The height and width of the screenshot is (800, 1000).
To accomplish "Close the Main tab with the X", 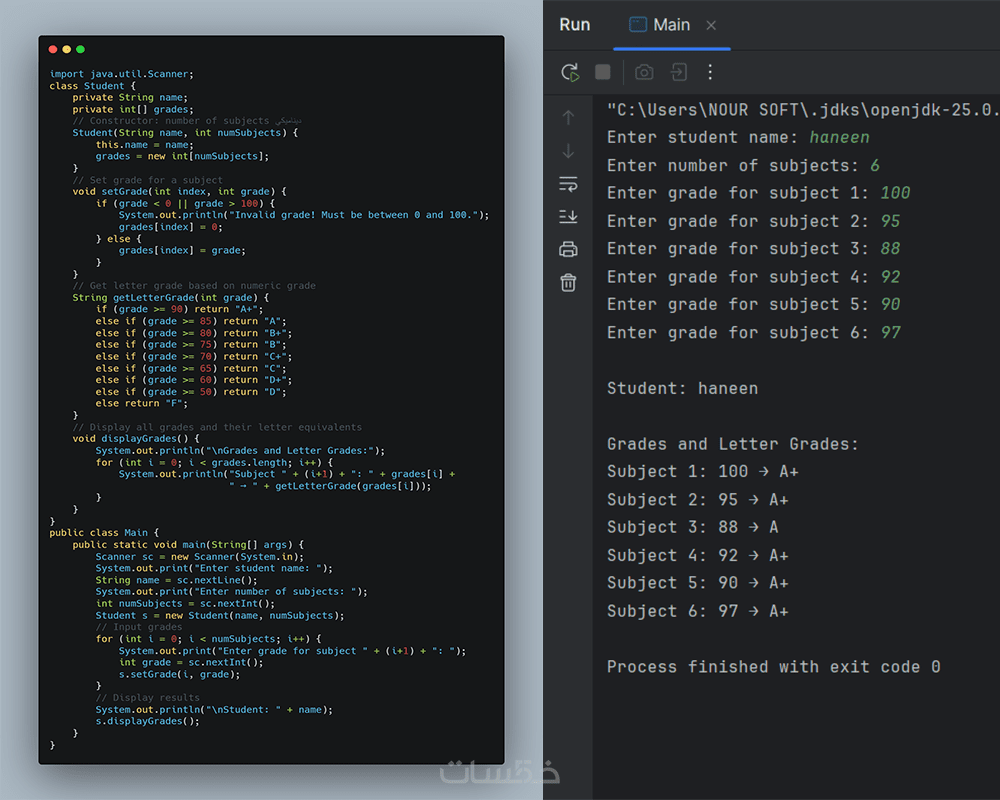I will [x=711, y=26].
